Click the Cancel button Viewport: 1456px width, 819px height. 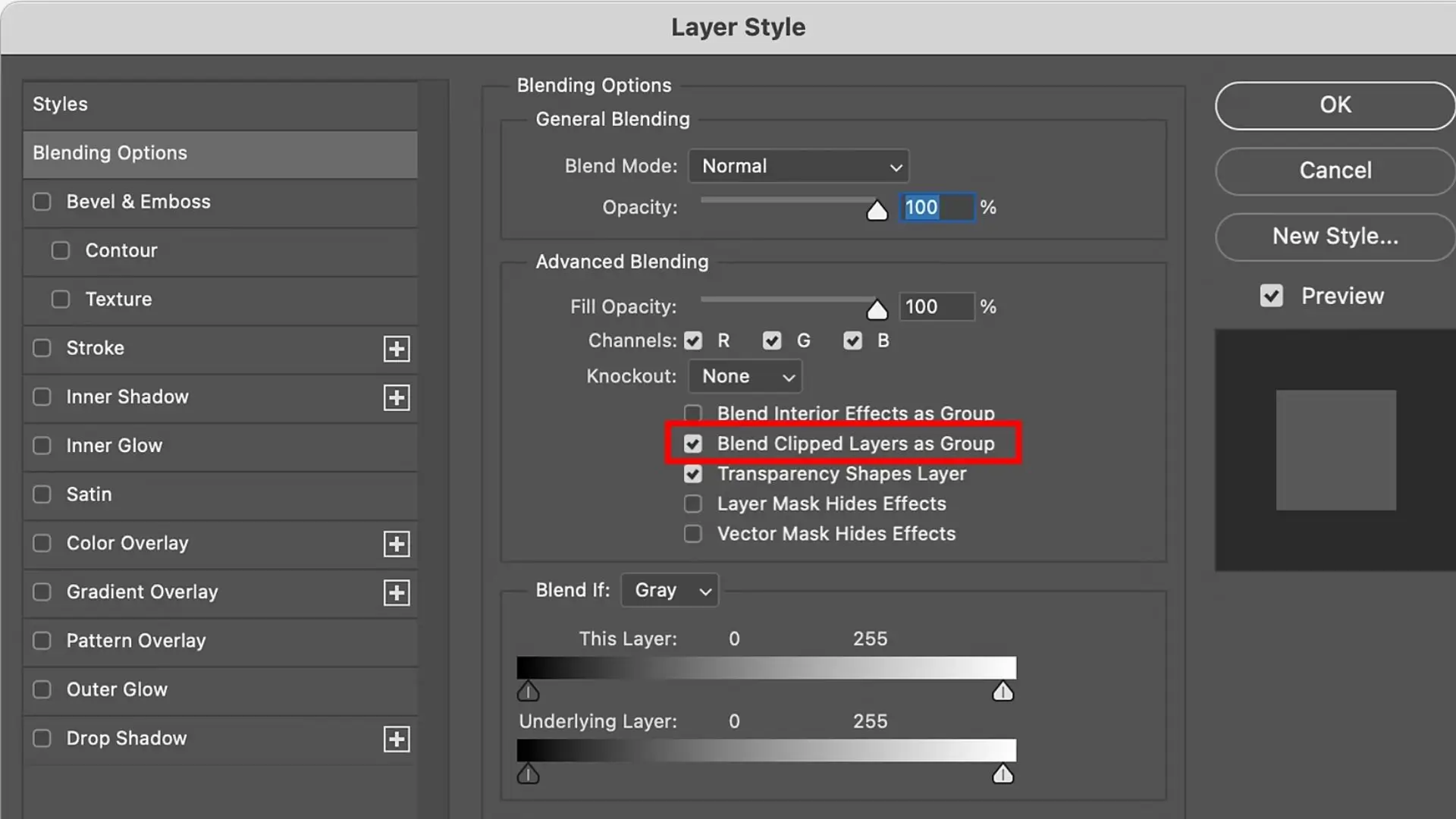click(1335, 171)
